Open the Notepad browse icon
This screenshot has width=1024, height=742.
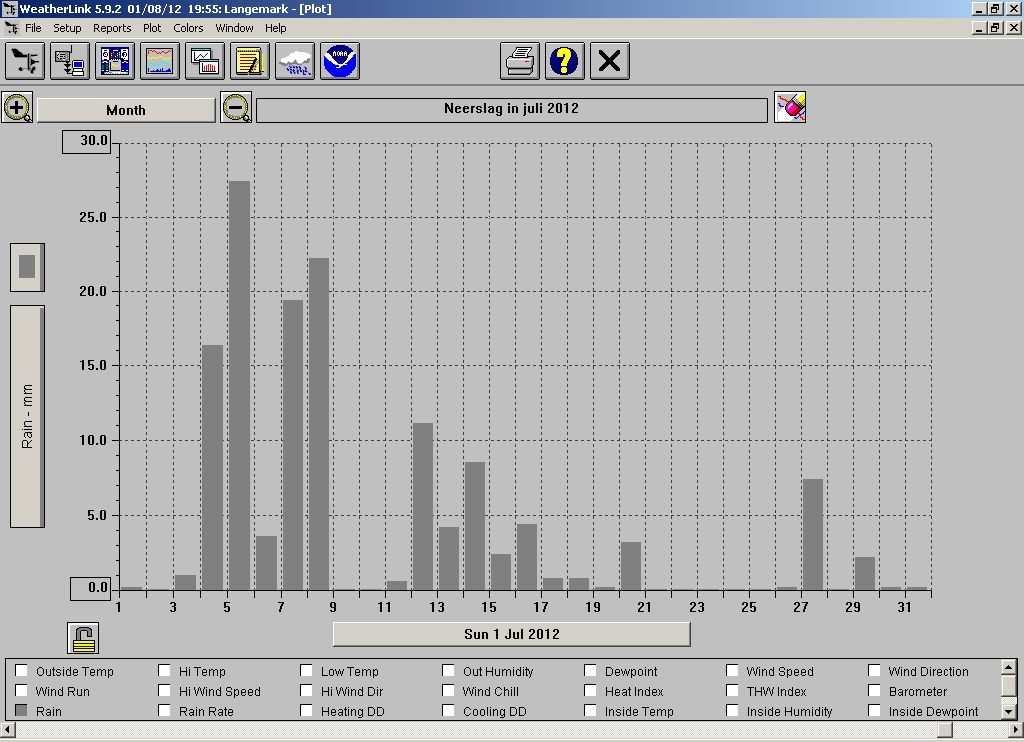(x=250, y=61)
